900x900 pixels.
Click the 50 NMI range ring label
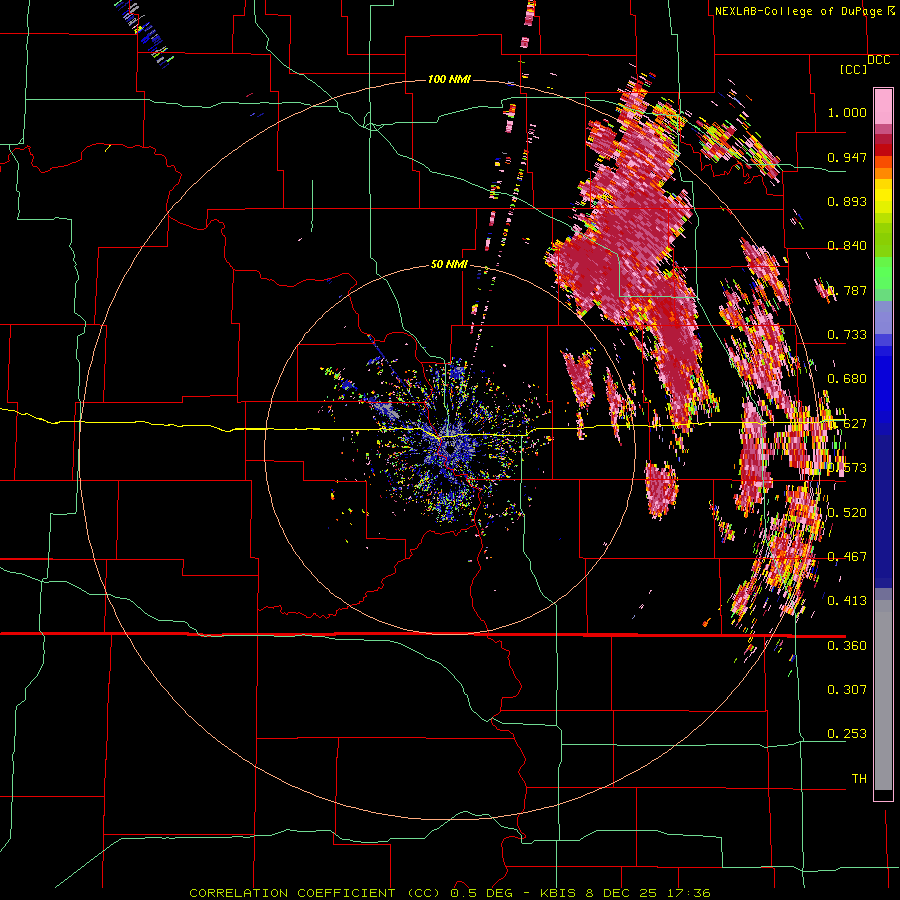449,264
